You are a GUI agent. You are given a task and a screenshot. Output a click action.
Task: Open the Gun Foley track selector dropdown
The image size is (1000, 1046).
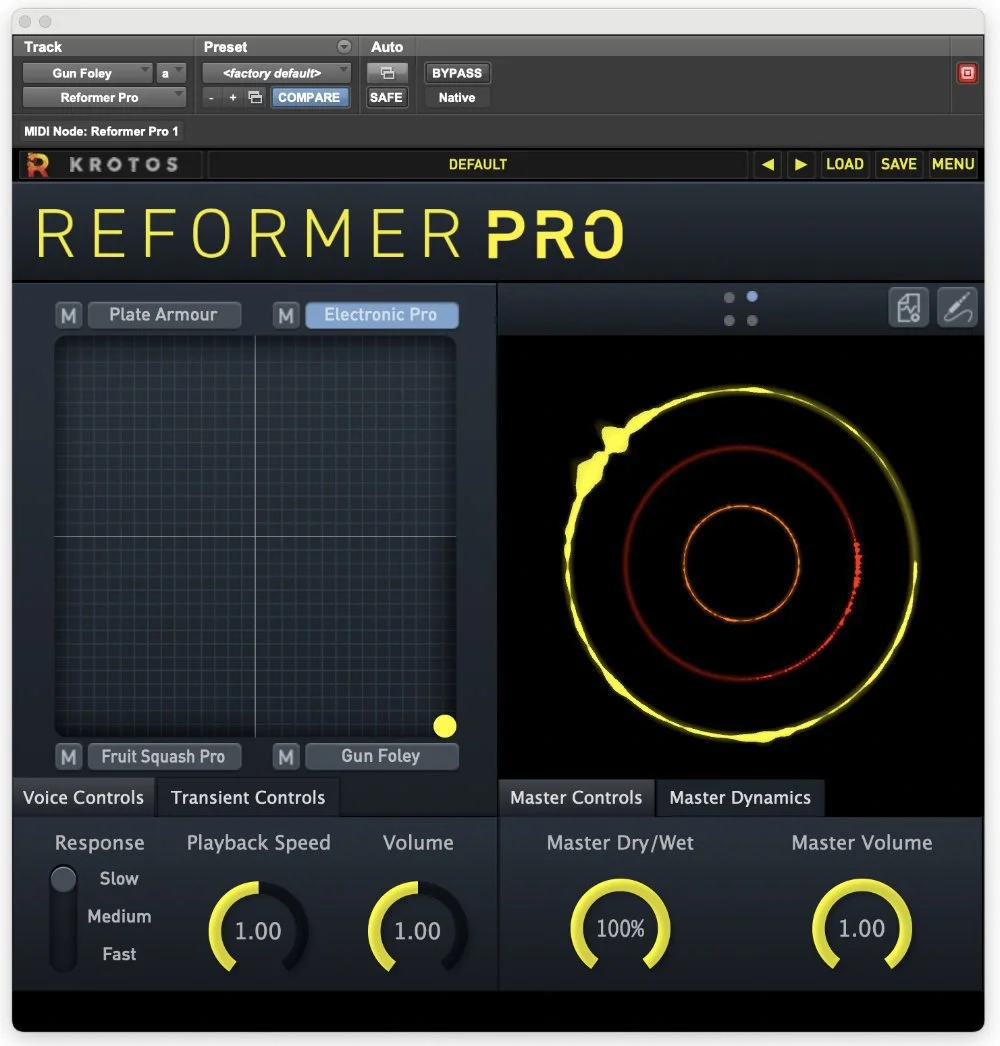coord(87,73)
